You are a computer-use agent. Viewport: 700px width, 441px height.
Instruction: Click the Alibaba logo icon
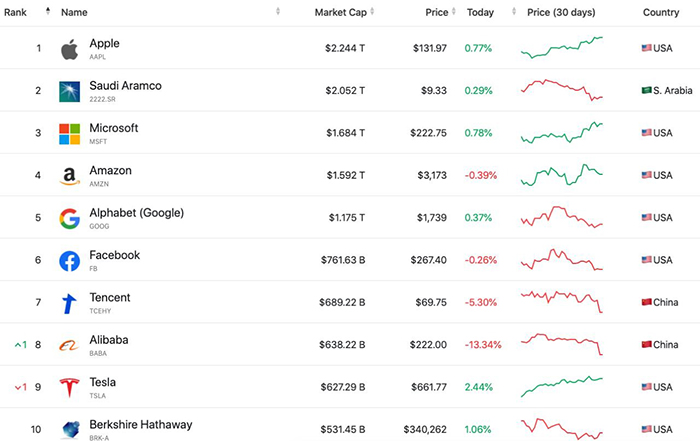69,346
